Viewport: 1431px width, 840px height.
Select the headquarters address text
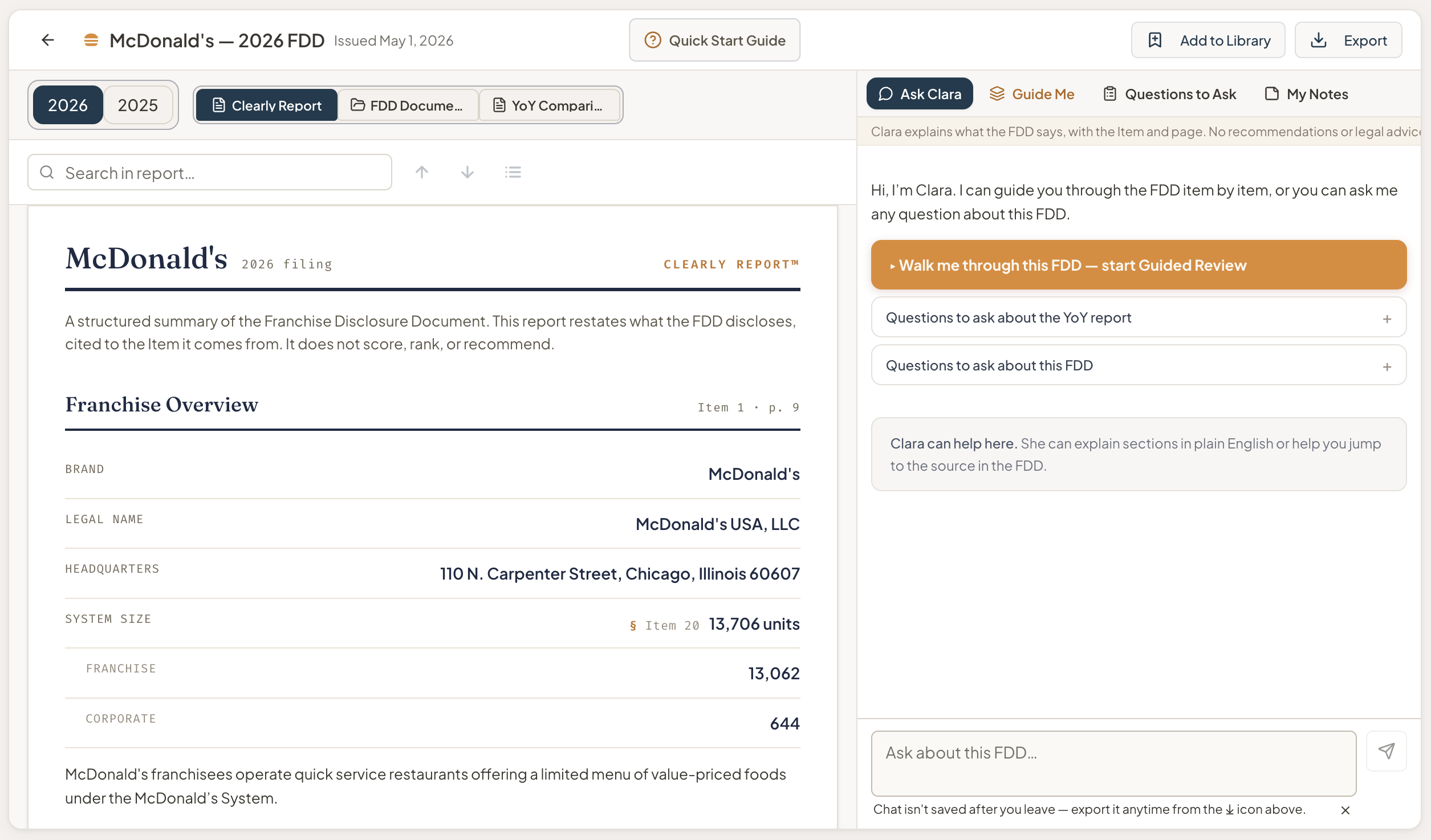tap(620, 573)
